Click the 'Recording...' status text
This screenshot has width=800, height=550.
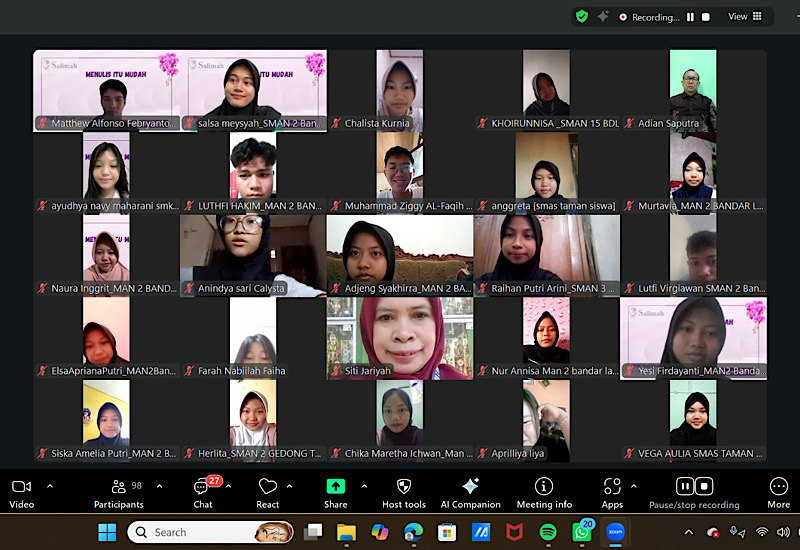[656, 17]
